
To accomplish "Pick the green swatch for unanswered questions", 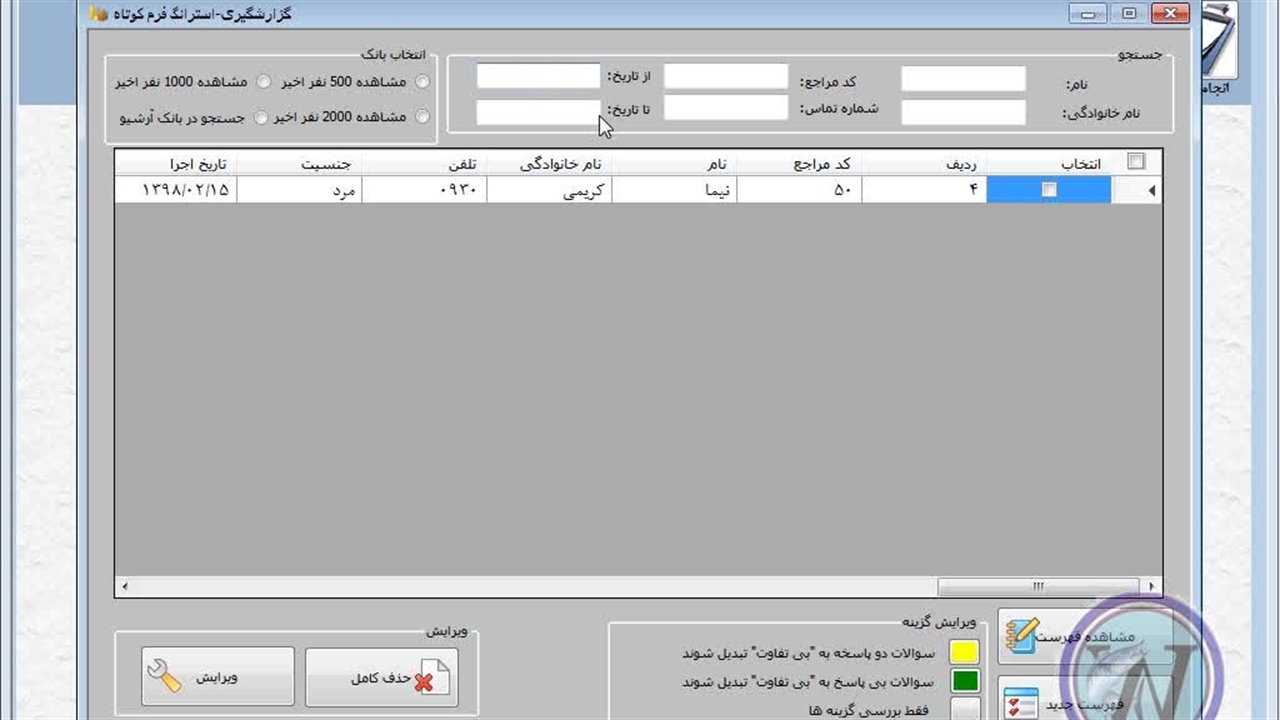I will (x=965, y=682).
